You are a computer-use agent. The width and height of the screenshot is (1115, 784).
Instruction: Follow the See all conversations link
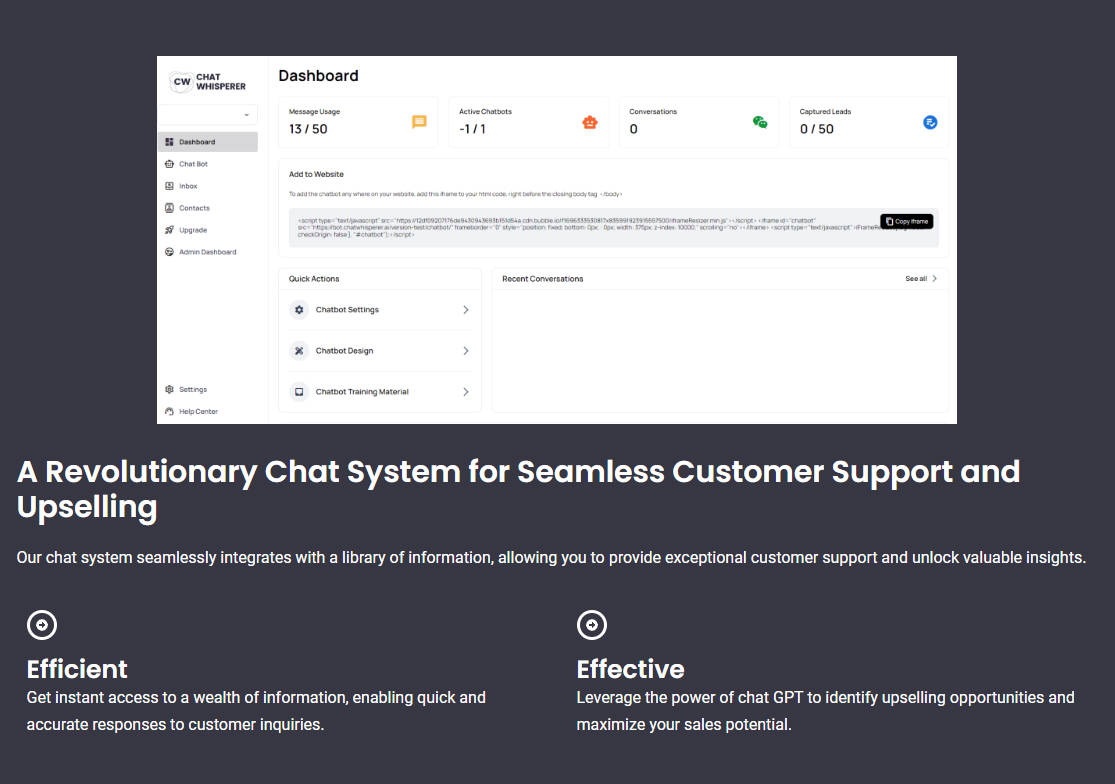pyautogui.click(x=921, y=279)
